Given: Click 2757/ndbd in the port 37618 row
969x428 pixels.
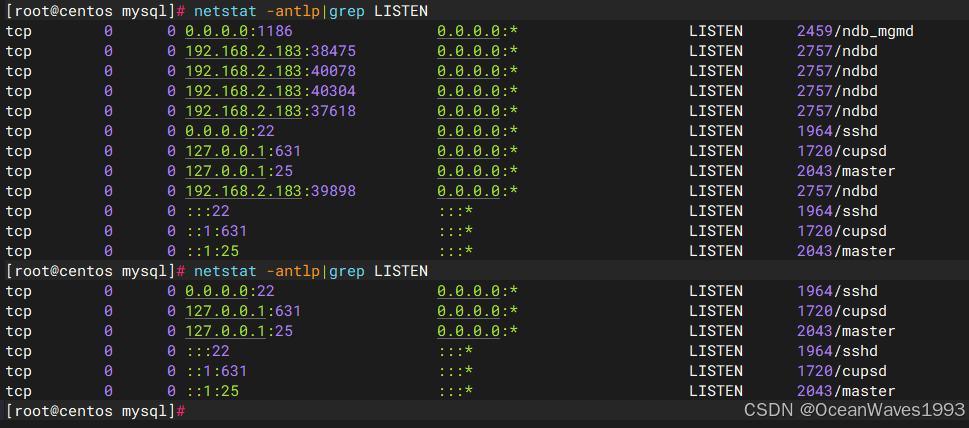Looking at the screenshot, I should (837, 111).
